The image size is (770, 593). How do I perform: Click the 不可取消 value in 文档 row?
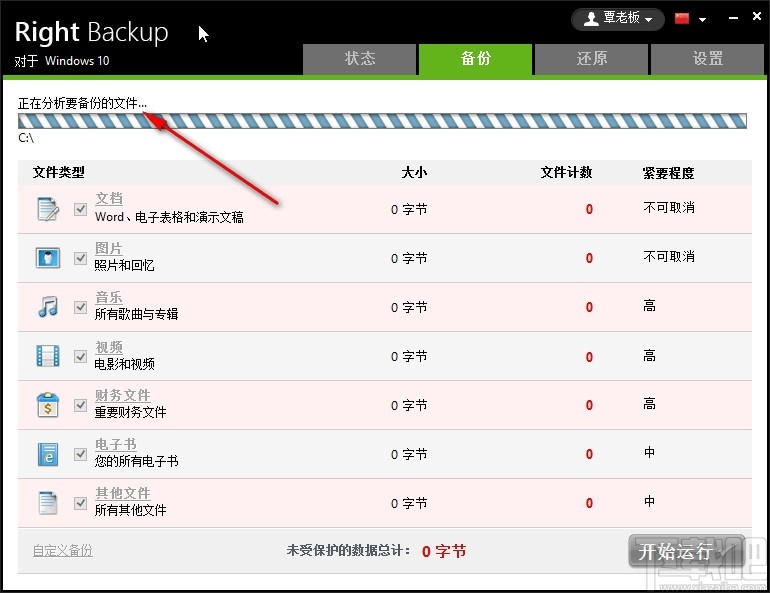669,208
